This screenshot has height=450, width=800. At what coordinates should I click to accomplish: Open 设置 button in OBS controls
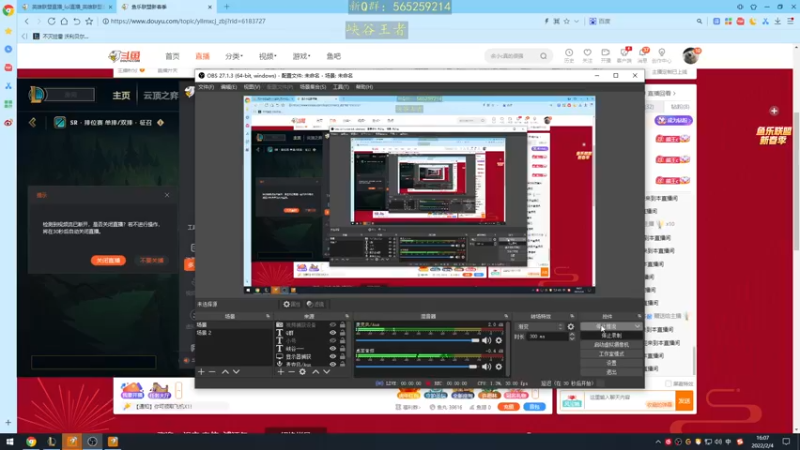[611, 363]
